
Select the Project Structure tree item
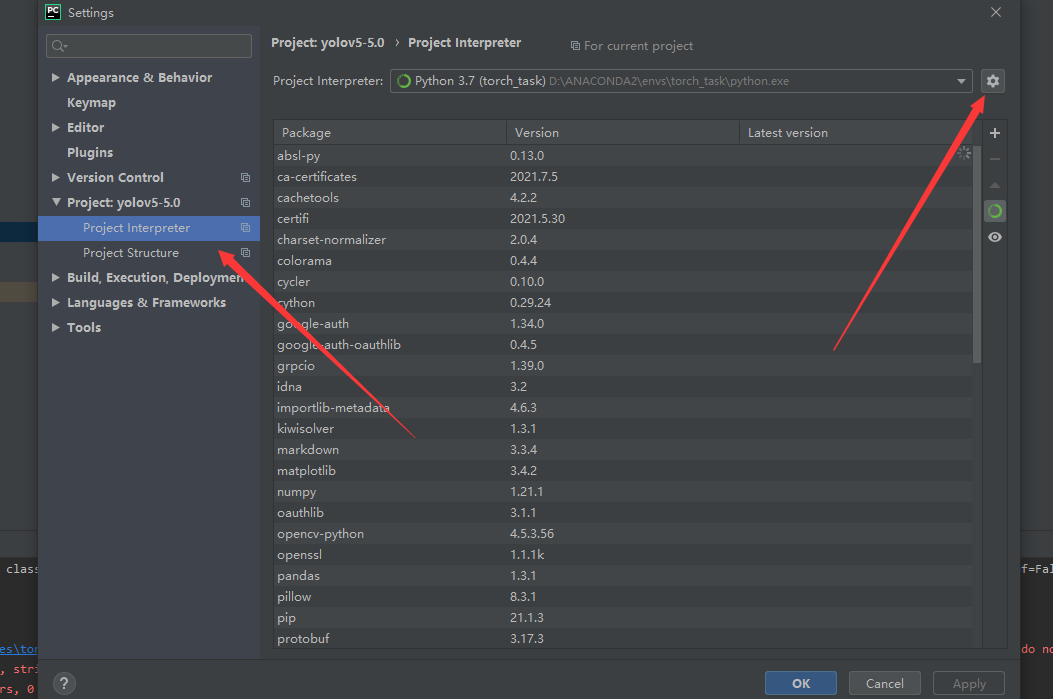coord(149,253)
